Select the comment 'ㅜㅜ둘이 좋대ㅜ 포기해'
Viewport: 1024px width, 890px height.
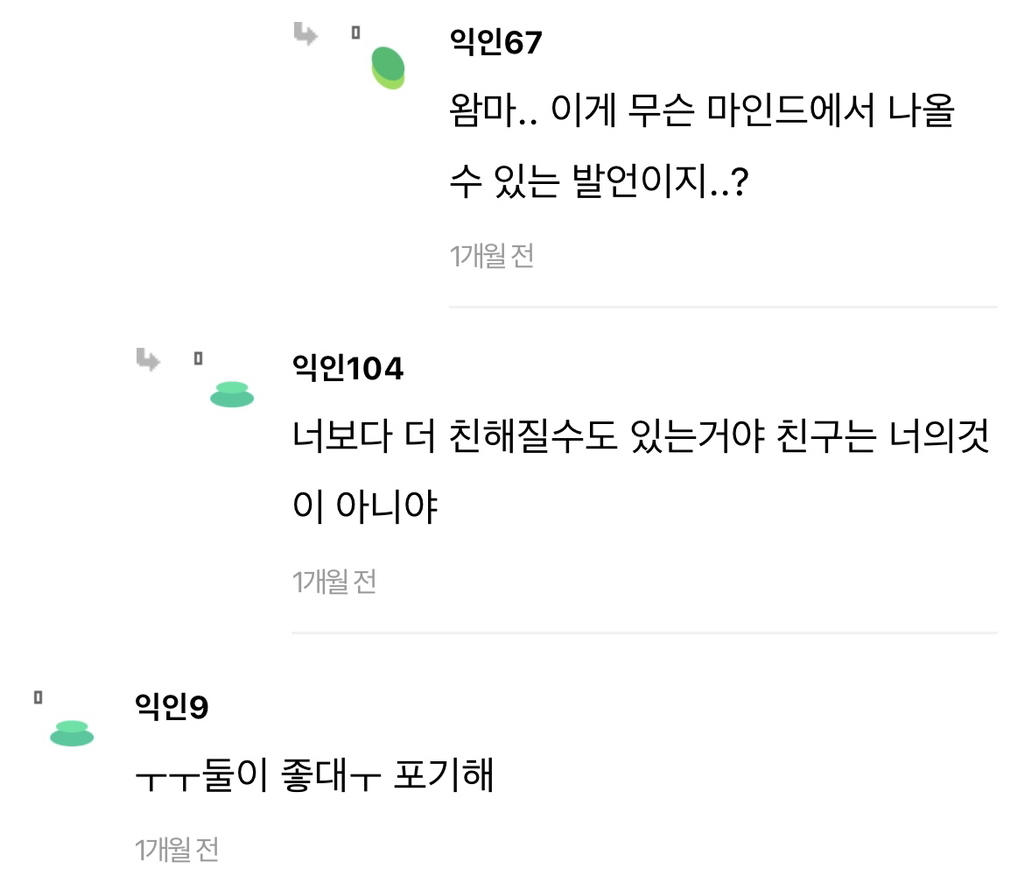click(x=315, y=776)
